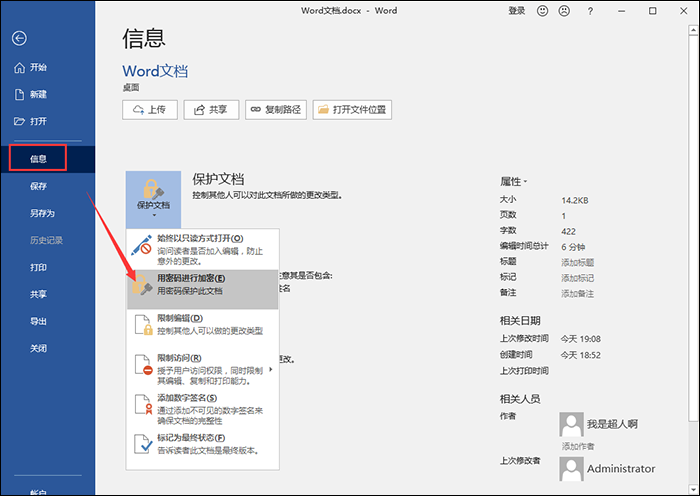Screen dimensions: 700x496
Task: Click the home icon next to 开始
Action: (19, 67)
